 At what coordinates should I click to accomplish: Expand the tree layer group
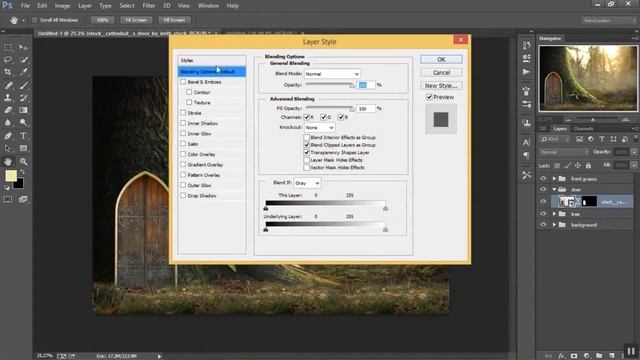pos(554,214)
